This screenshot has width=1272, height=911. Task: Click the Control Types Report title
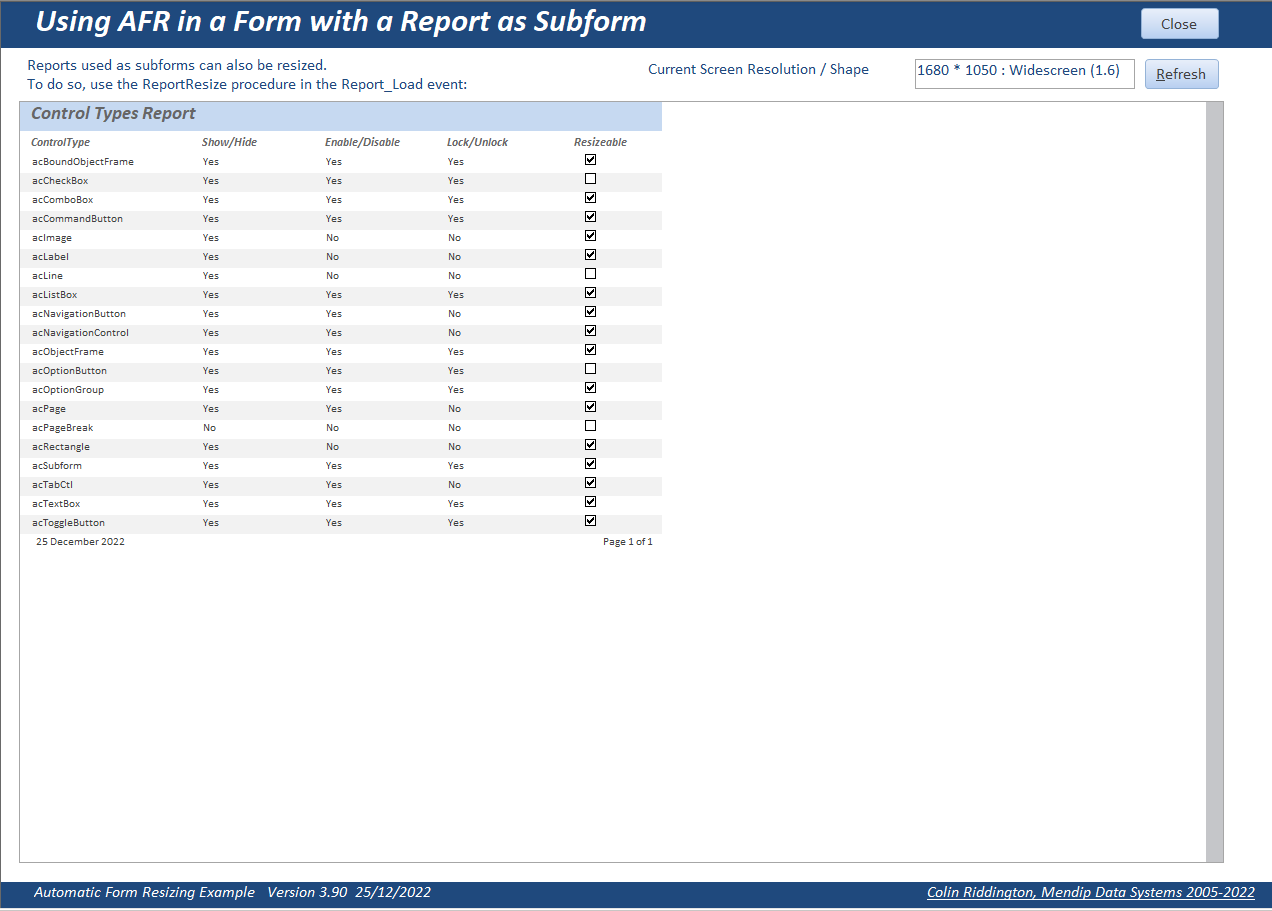[113, 114]
